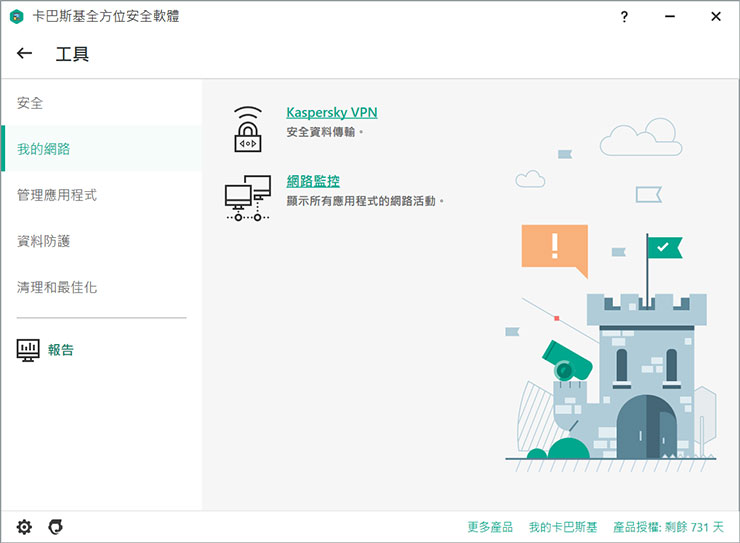The height and width of the screenshot is (543, 740).
Task: Open the network monitor computers icon
Action: [248, 198]
